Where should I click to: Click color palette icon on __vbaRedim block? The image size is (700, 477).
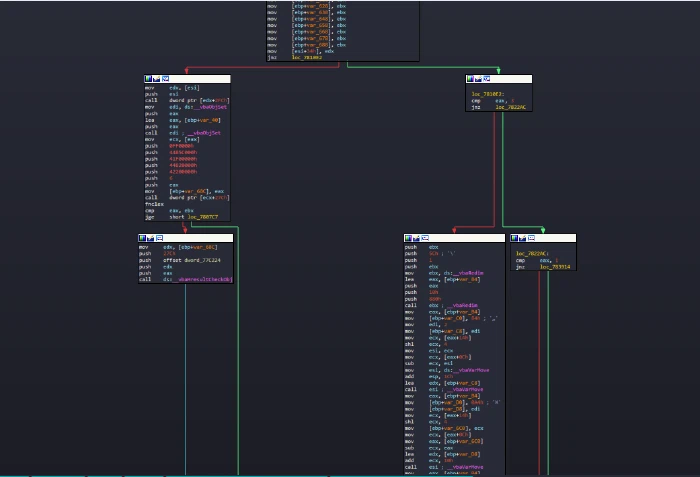coord(408,238)
